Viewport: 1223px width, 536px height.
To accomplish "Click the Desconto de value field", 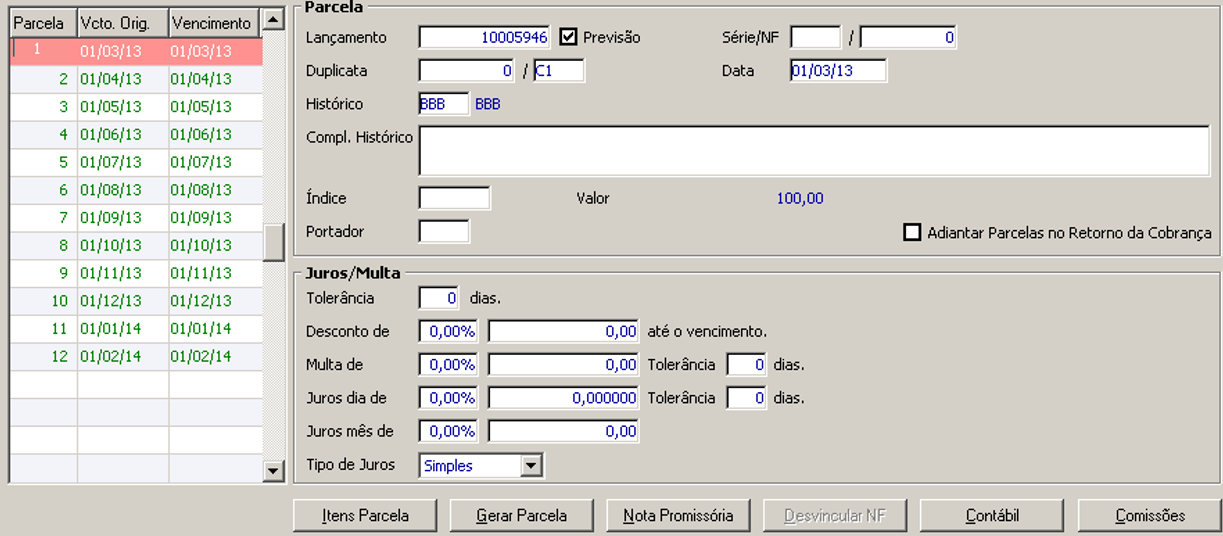I will [563, 331].
